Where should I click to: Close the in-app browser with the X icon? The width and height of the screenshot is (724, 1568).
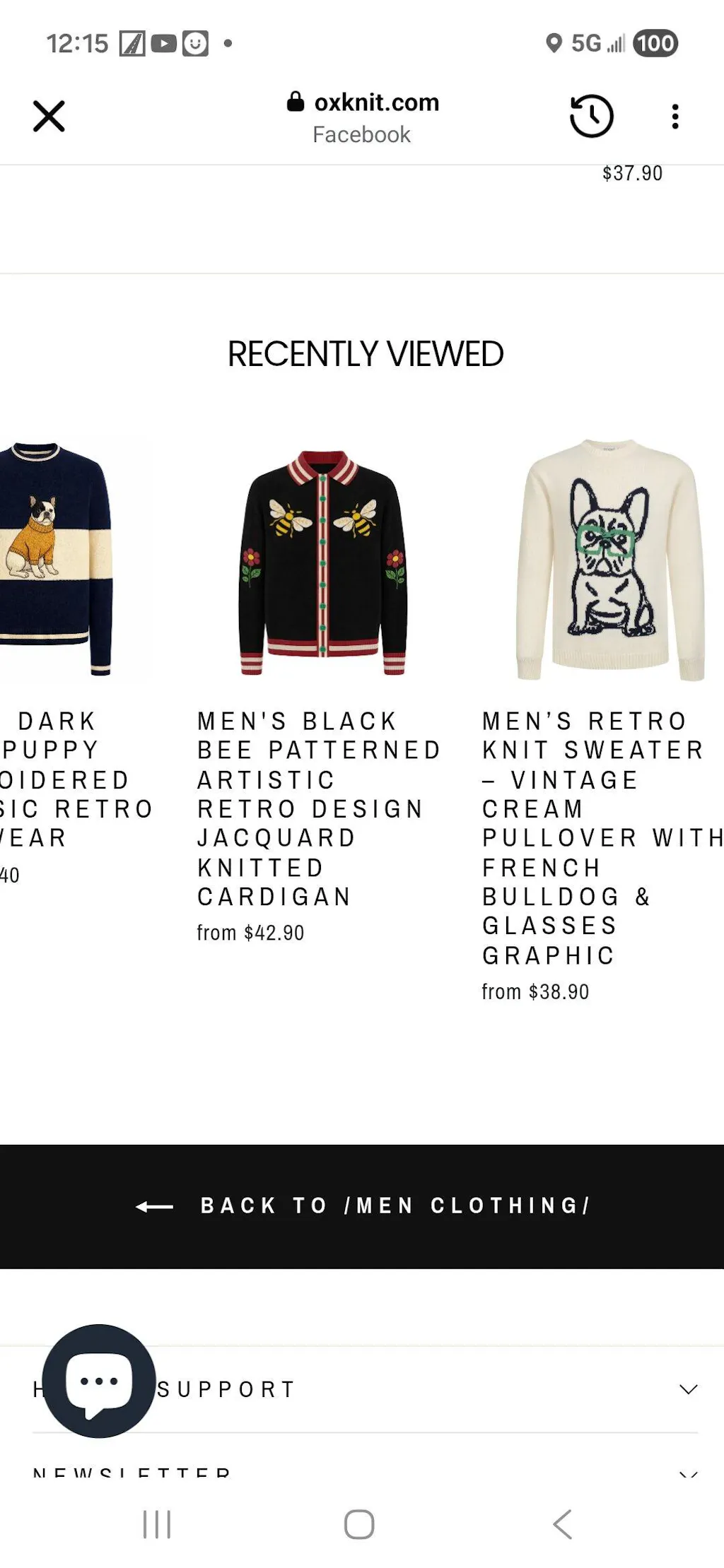[x=49, y=117]
